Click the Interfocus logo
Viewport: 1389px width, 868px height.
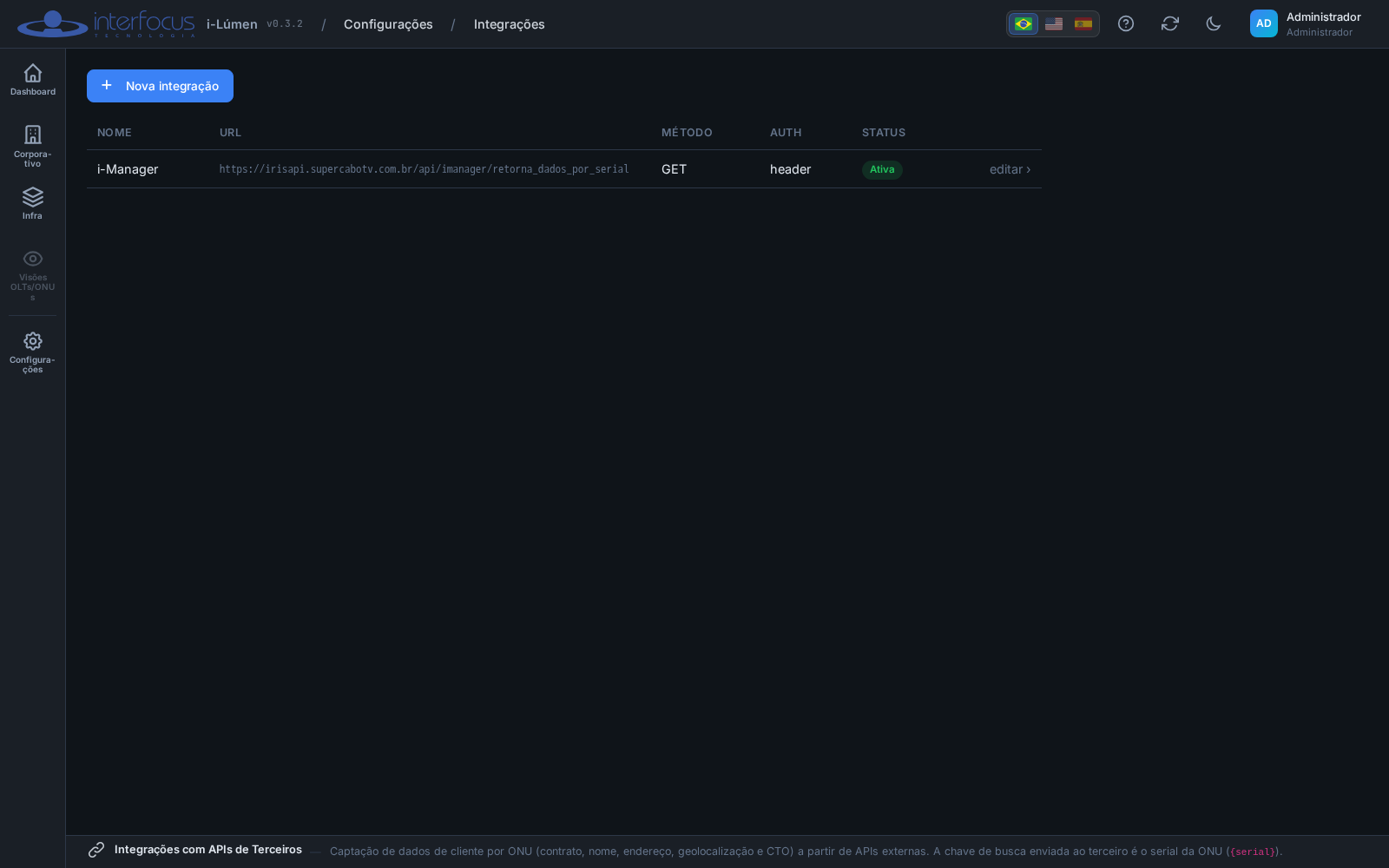pos(106,23)
